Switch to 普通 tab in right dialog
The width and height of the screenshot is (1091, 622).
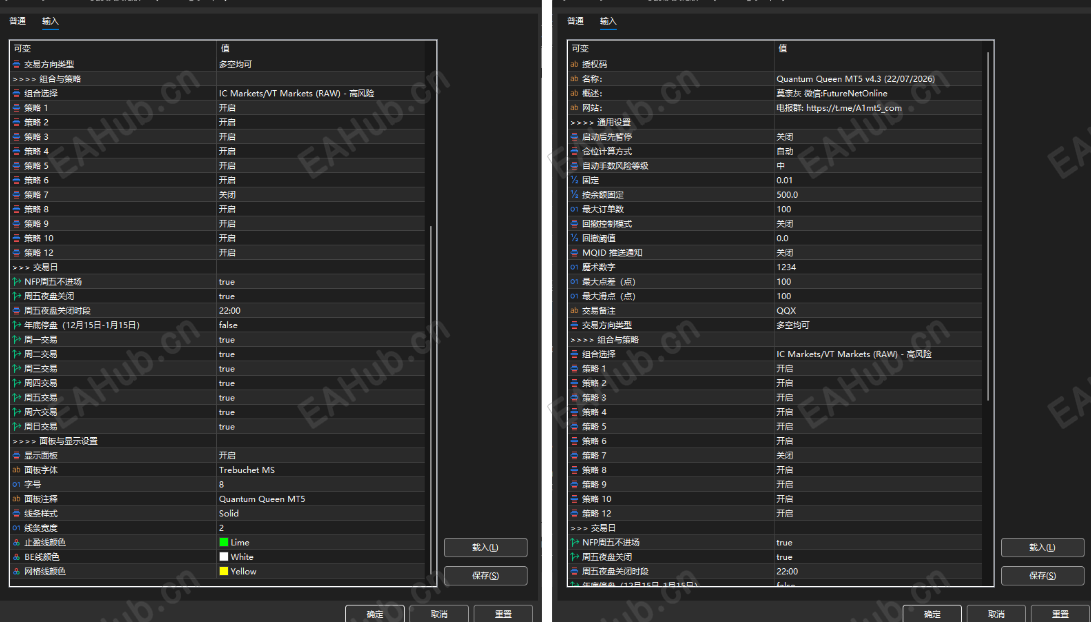[575, 21]
